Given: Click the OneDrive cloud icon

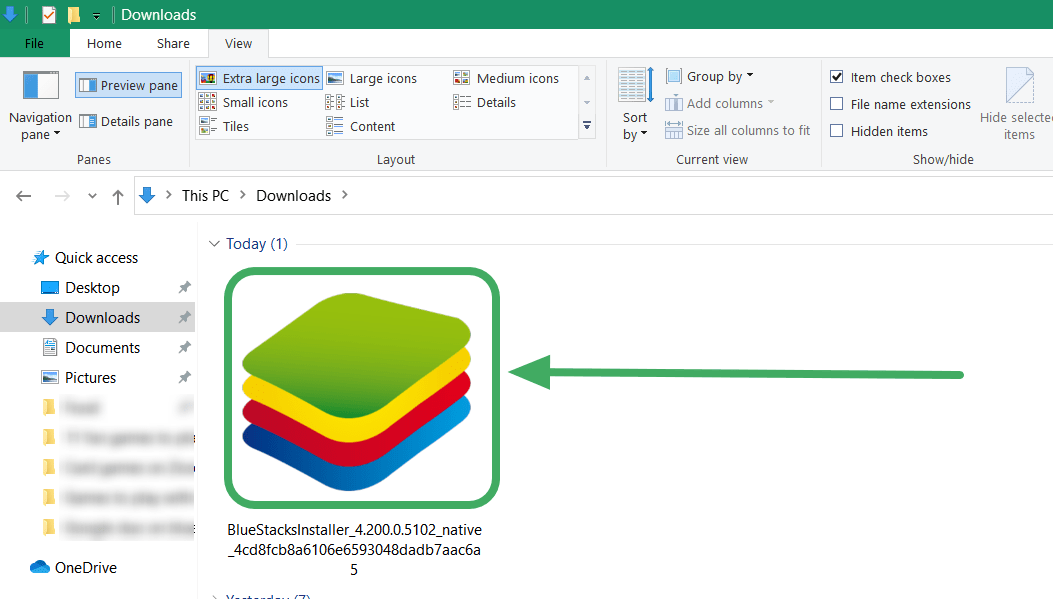Looking at the screenshot, I should (40, 567).
